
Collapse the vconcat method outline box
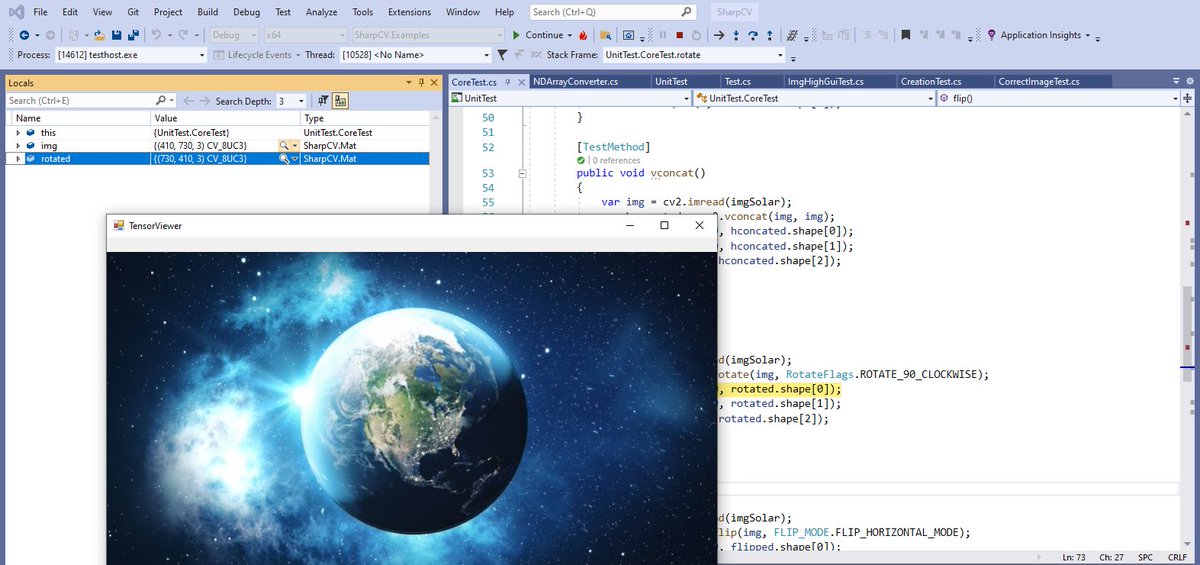521,173
